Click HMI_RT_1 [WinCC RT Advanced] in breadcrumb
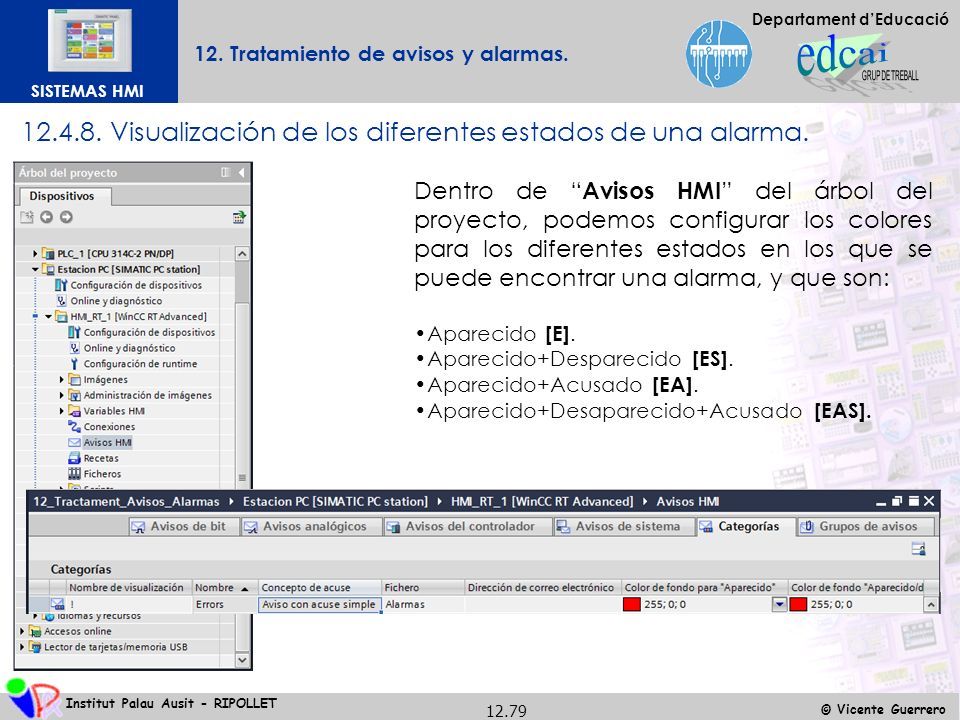 pyautogui.click(x=542, y=501)
